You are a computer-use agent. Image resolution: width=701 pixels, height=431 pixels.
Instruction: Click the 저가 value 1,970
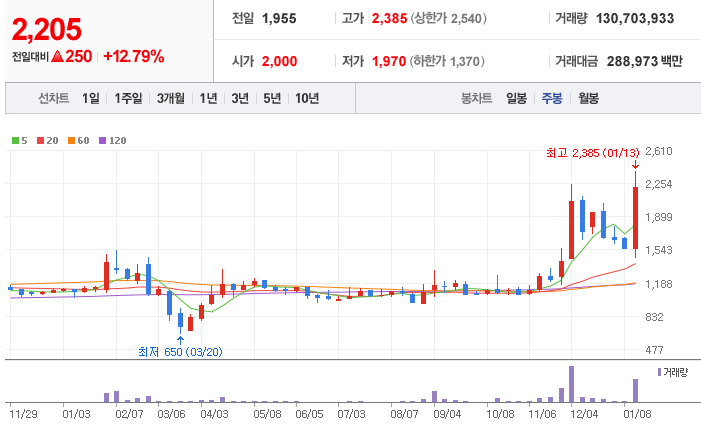coord(389,61)
